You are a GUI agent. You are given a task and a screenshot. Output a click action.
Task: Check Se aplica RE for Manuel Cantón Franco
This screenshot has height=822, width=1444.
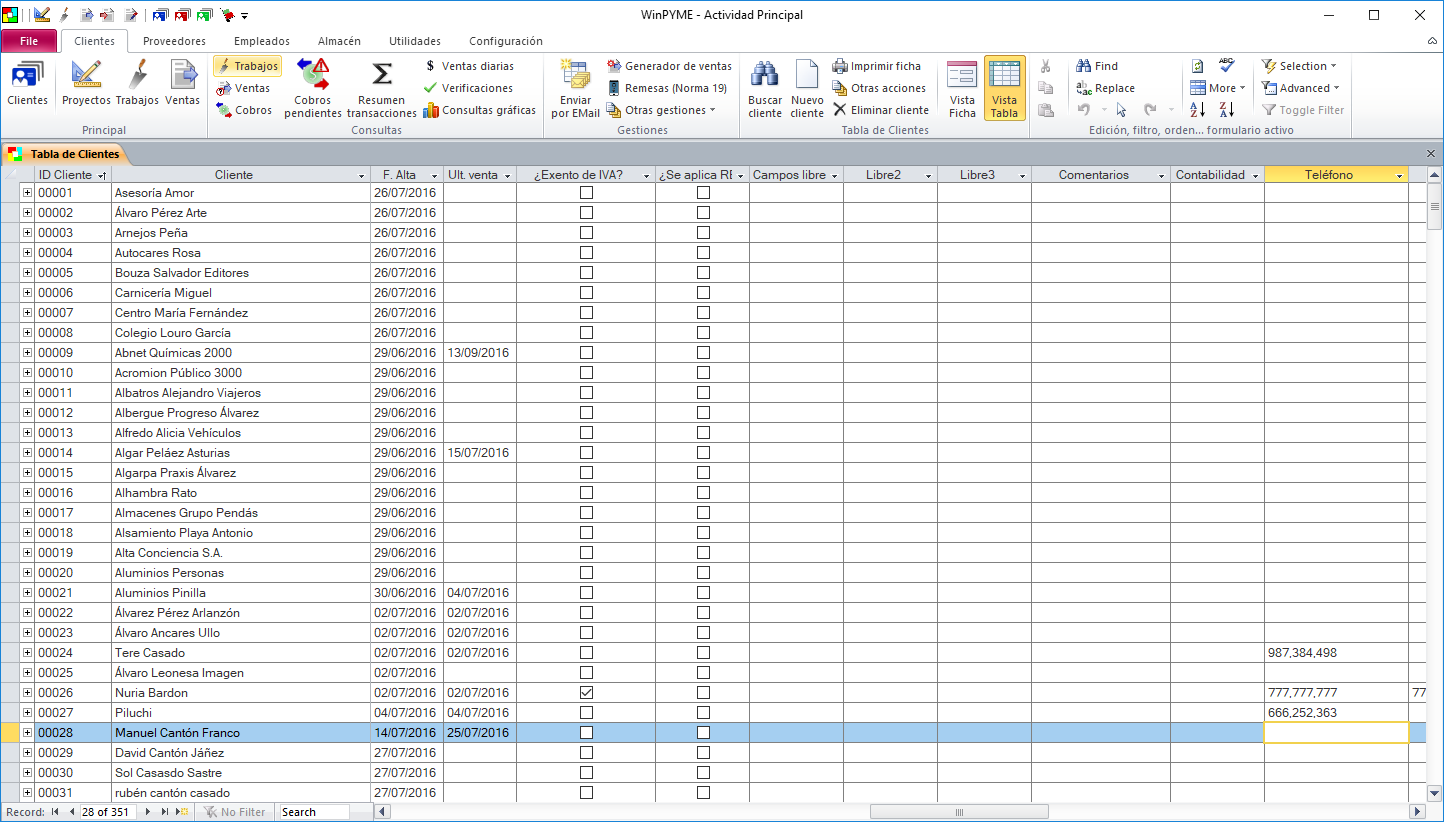pos(703,733)
